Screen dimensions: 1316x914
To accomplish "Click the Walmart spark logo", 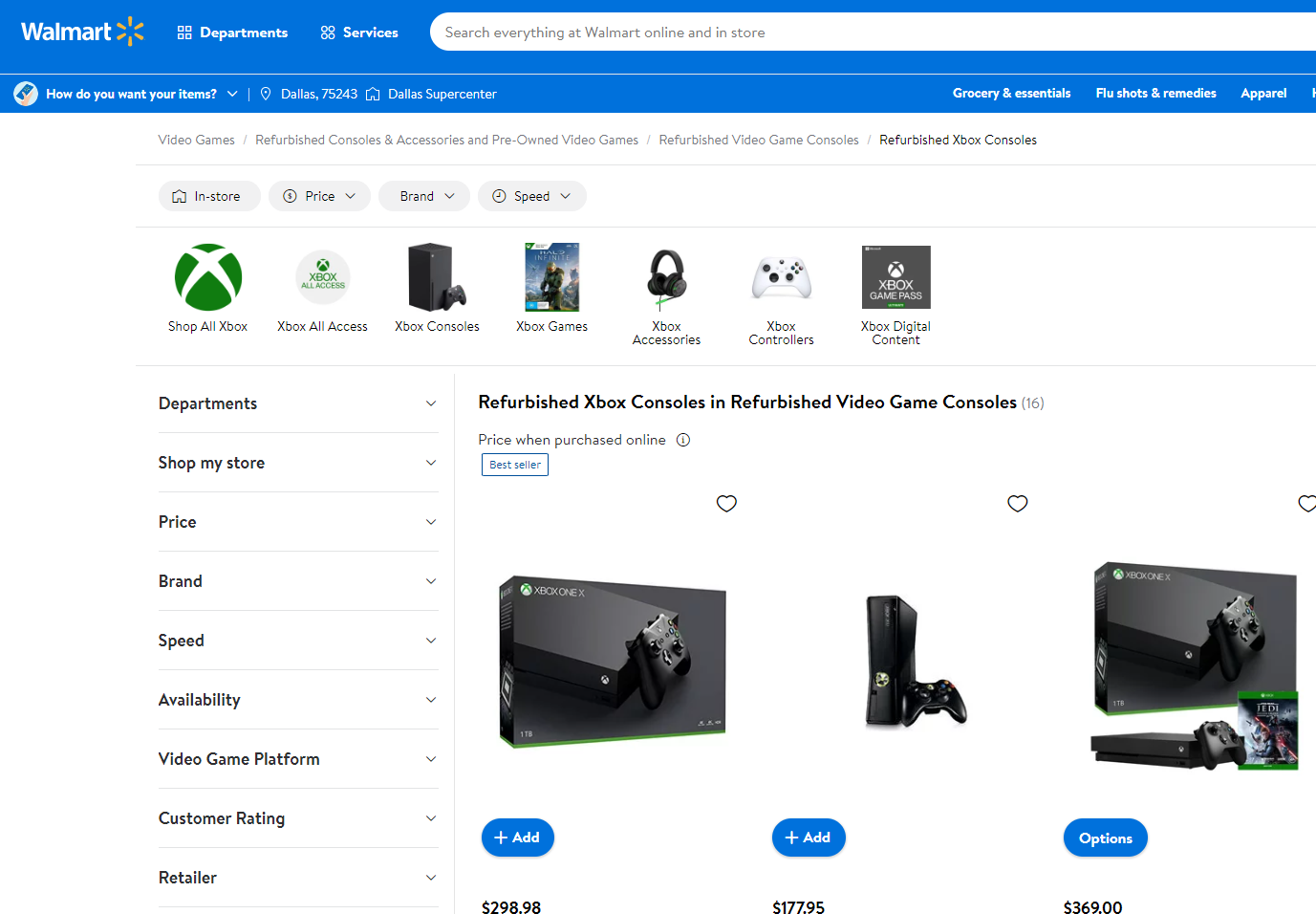I will coord(129,31).
